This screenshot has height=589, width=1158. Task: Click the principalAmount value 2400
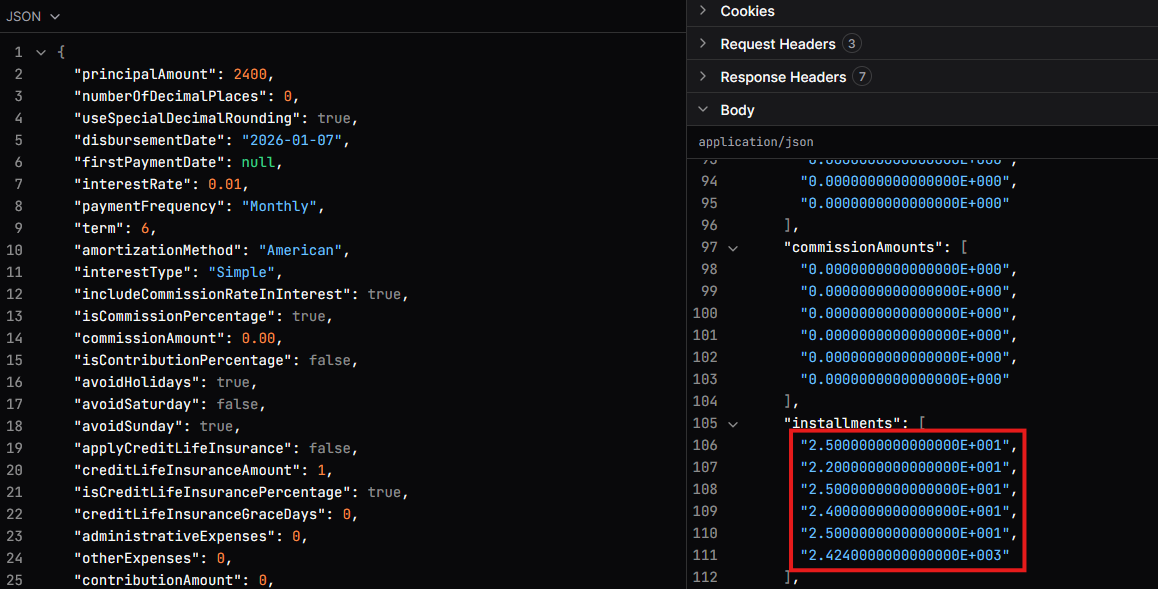pos(250,74)
